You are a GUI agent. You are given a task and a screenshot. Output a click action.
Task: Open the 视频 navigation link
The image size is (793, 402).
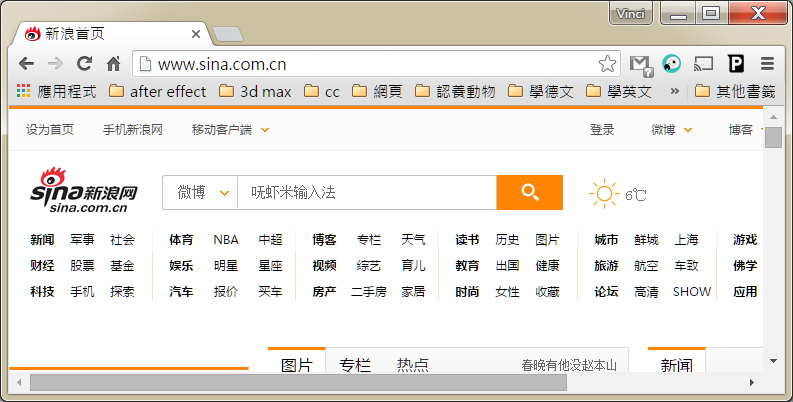tap(324, 265)
